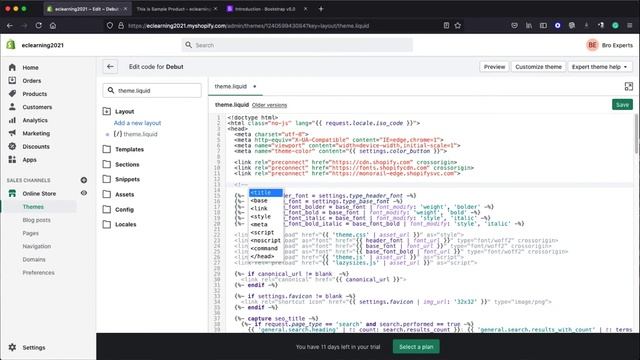The image size is (640, 360).
Task: Choose <noscript from autocomplete list
Action: (x=266, y=240)
